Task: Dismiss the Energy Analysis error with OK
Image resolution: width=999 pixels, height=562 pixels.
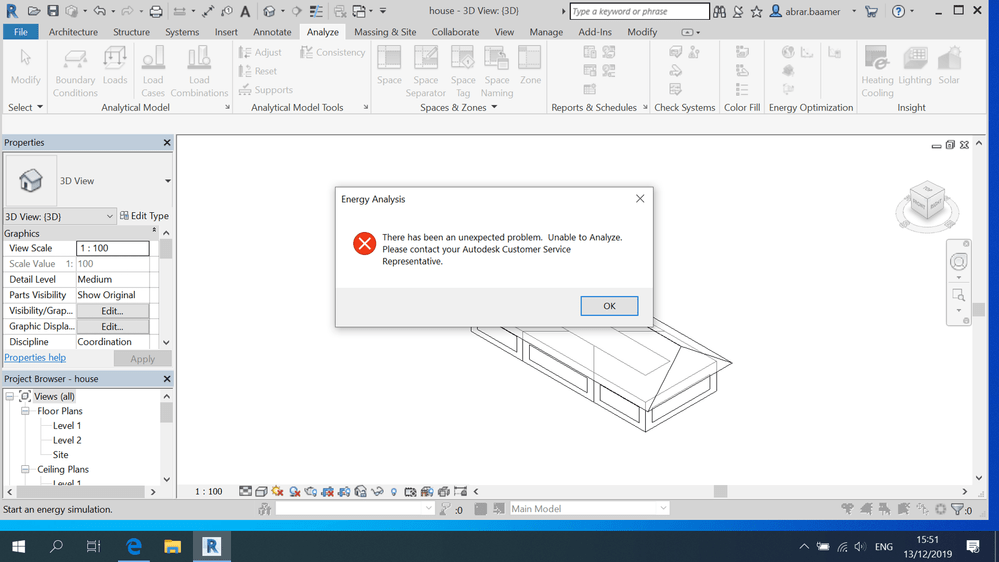Action: tap(609, 306)
